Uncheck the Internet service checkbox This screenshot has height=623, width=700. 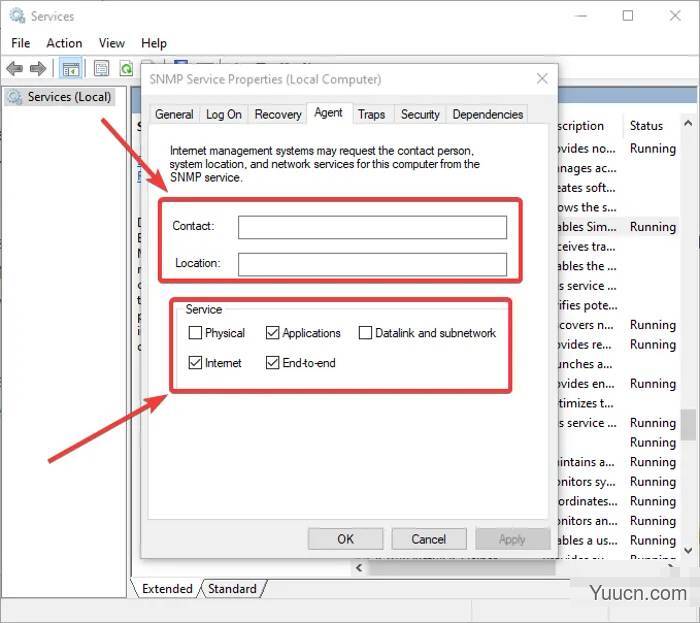(195, 362)
